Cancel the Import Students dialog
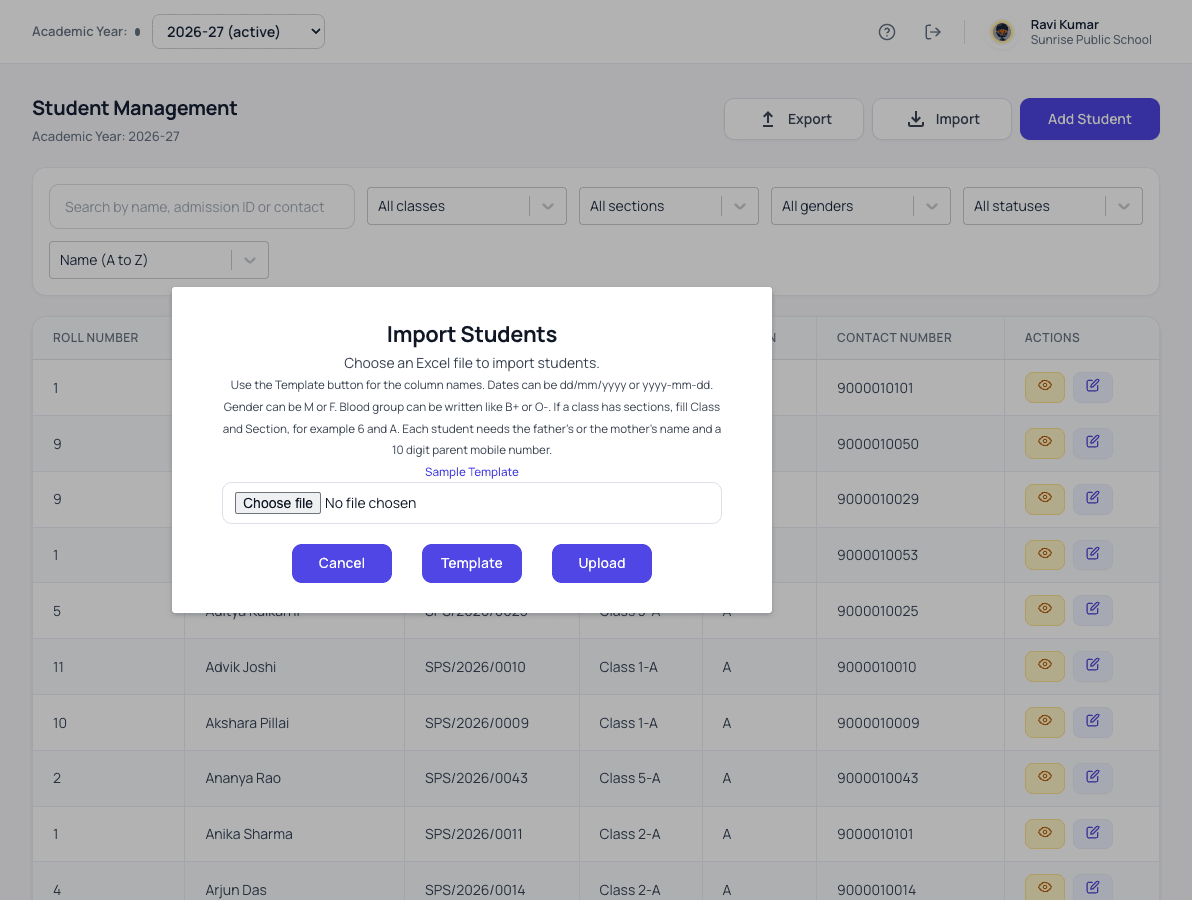1192x900 pixels. pos(341,563)
